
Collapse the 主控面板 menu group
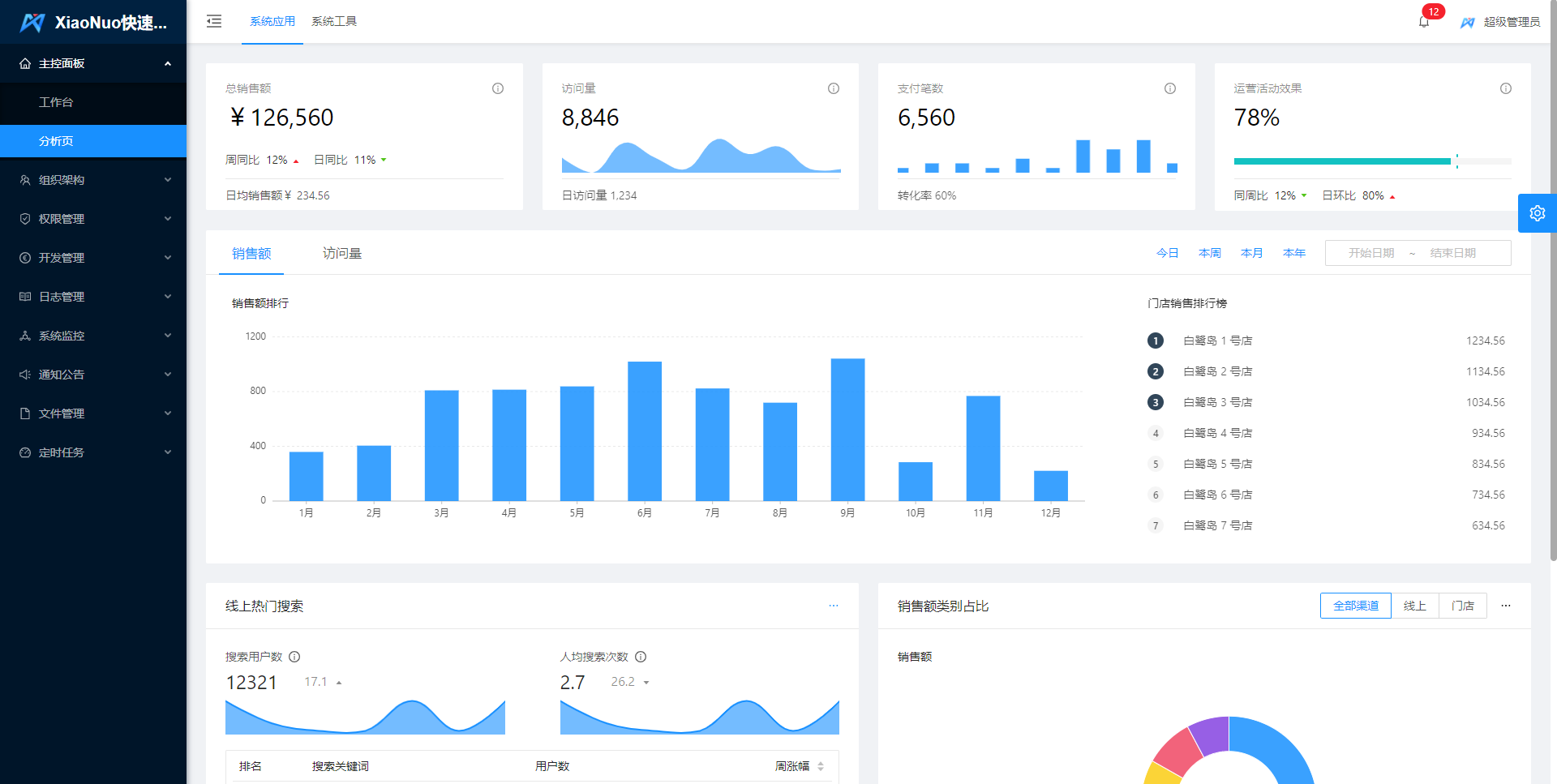[168, 63]
